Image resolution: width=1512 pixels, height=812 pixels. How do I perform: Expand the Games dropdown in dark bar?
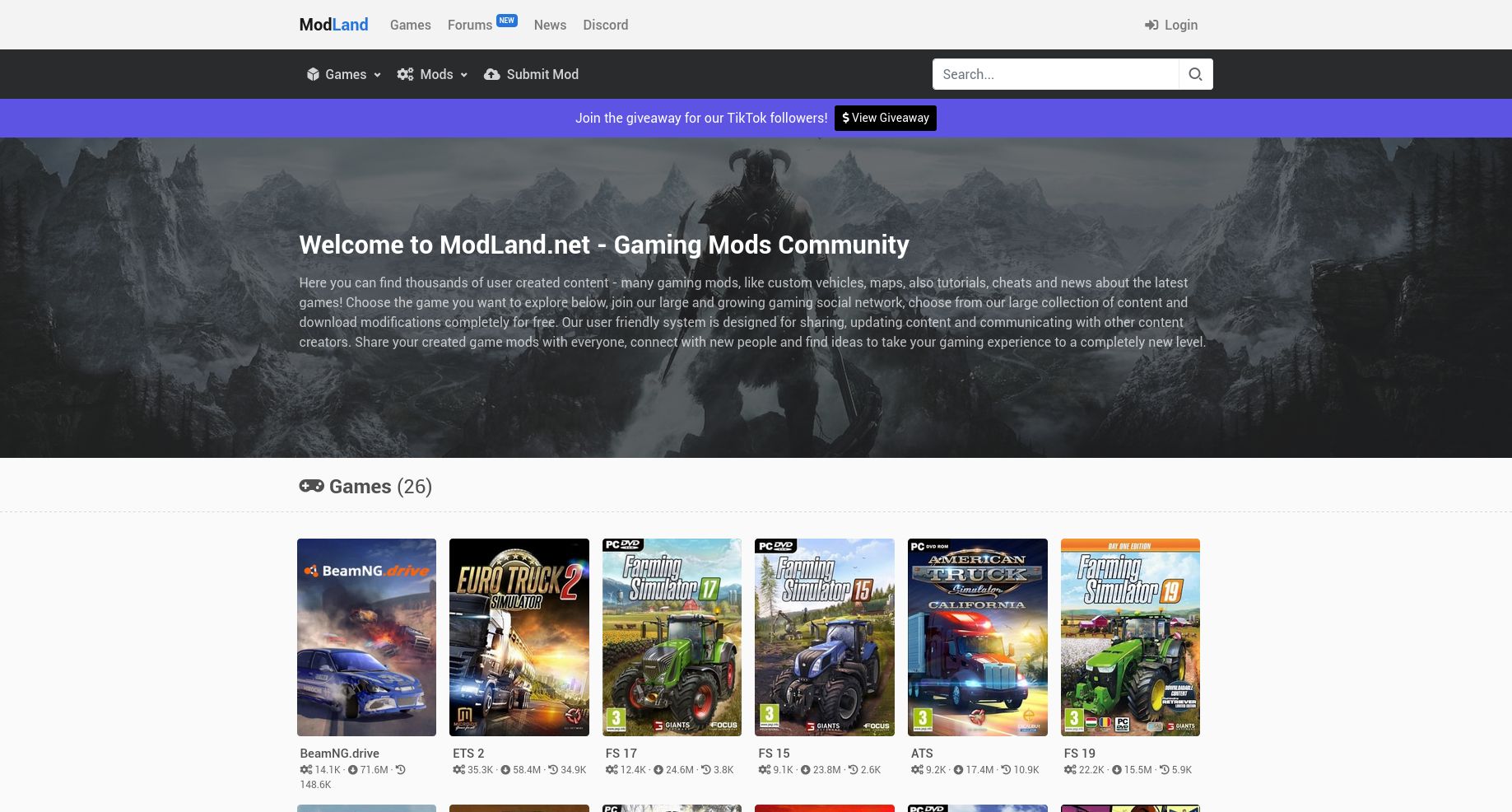(344, 74)
